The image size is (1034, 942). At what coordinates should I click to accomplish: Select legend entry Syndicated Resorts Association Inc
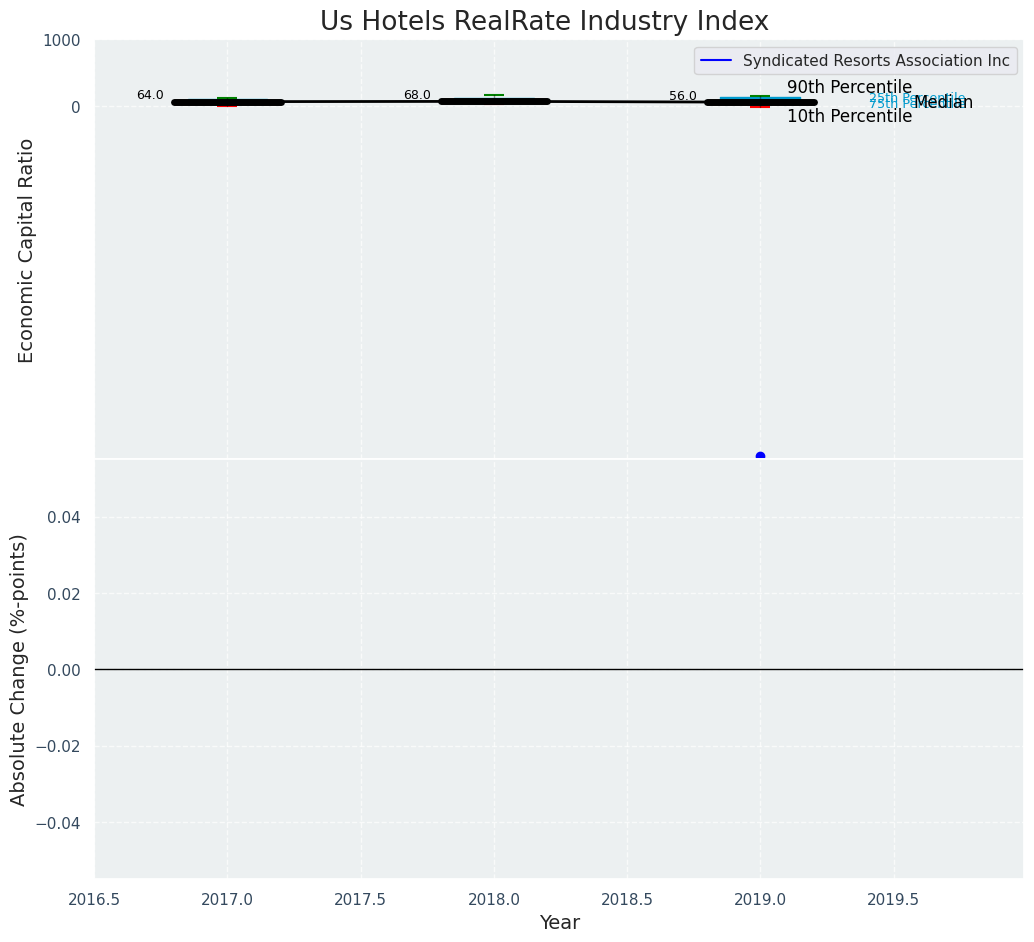pos(875,61)
